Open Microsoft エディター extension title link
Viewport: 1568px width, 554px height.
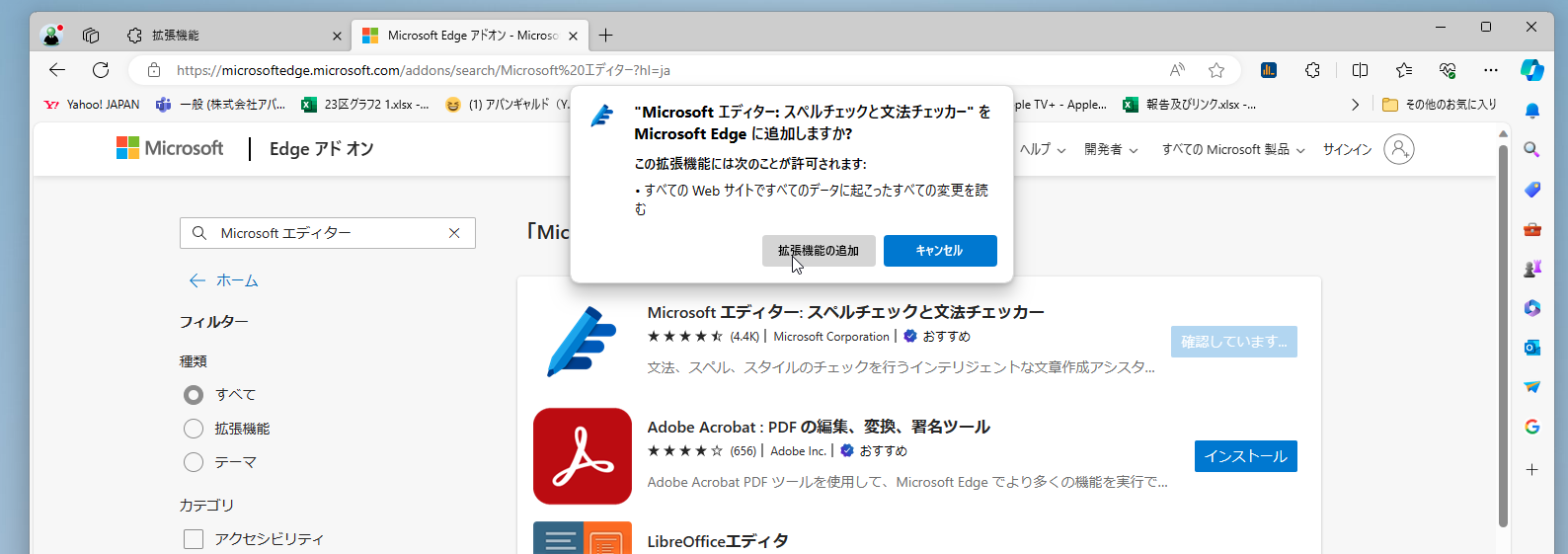click(x=845, y=312)
